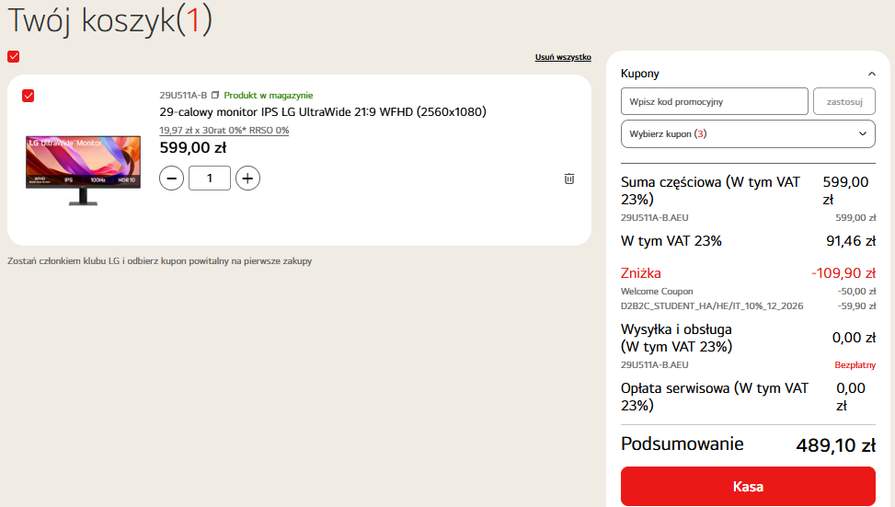Click the -50,00 zł coupon amount
The height and width of the screenshot is (507, 895).
(856, 291)
